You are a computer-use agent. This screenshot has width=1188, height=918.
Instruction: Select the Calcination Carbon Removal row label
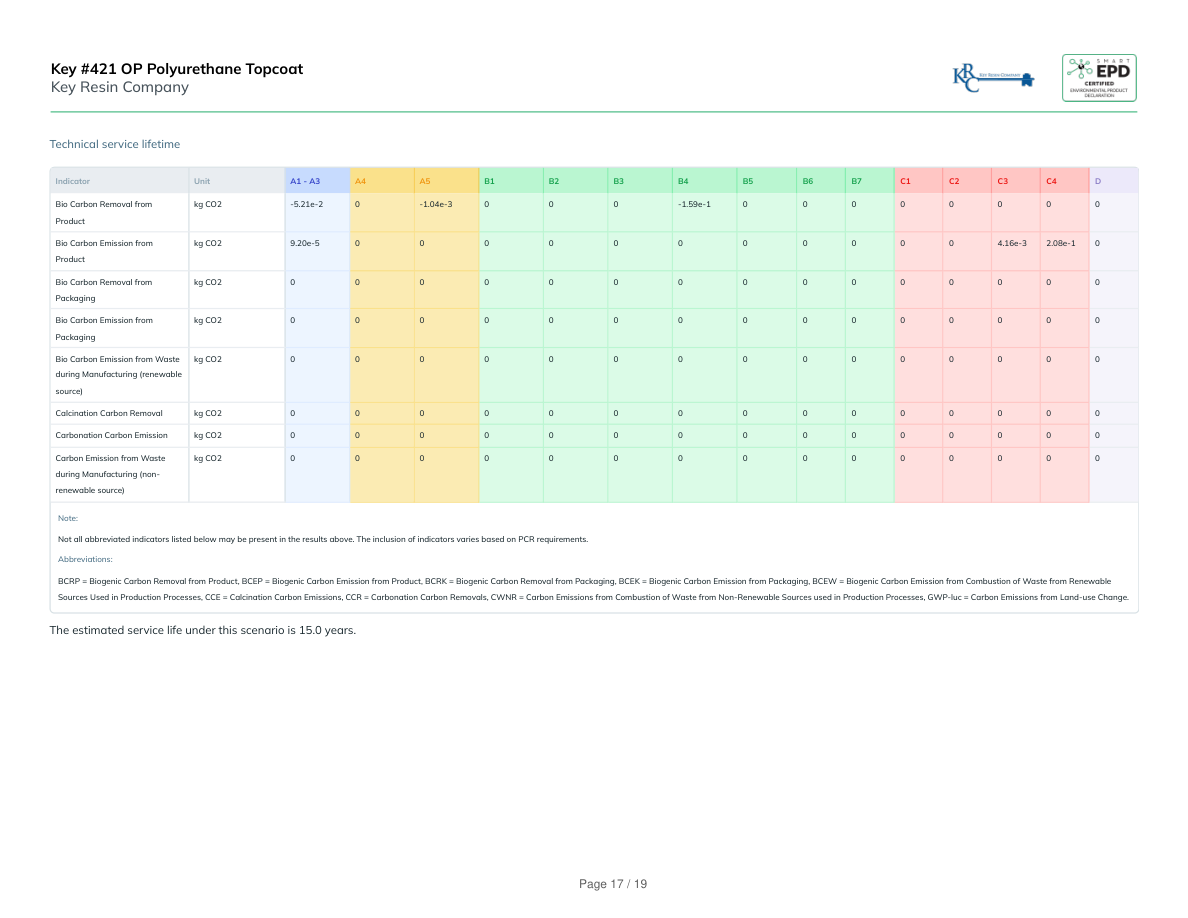109,413
